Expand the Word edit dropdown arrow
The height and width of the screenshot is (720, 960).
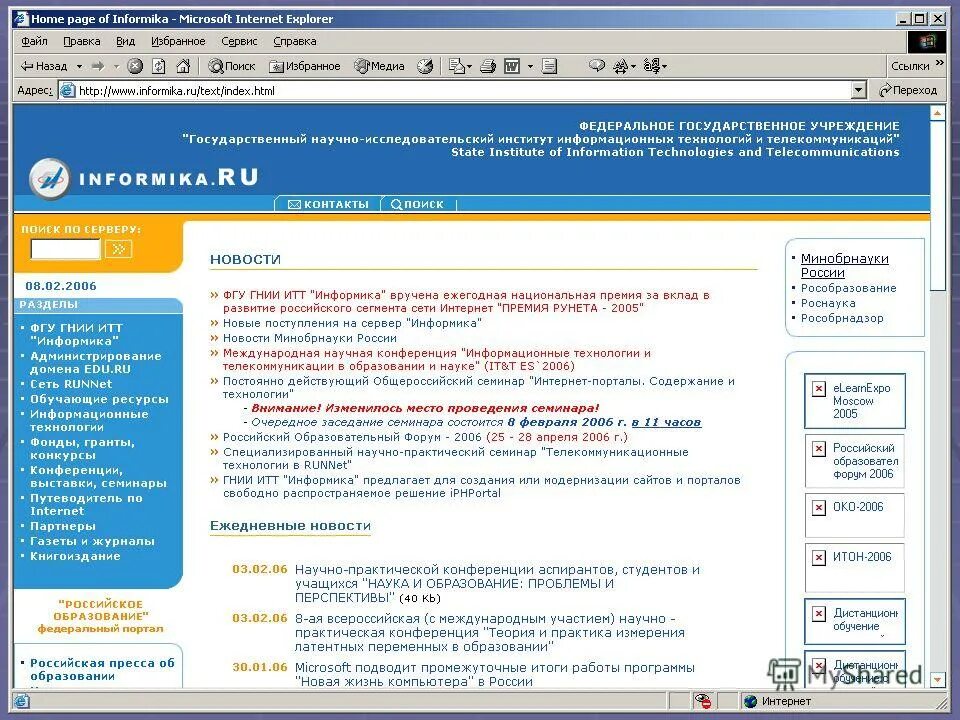click(530, 66)
